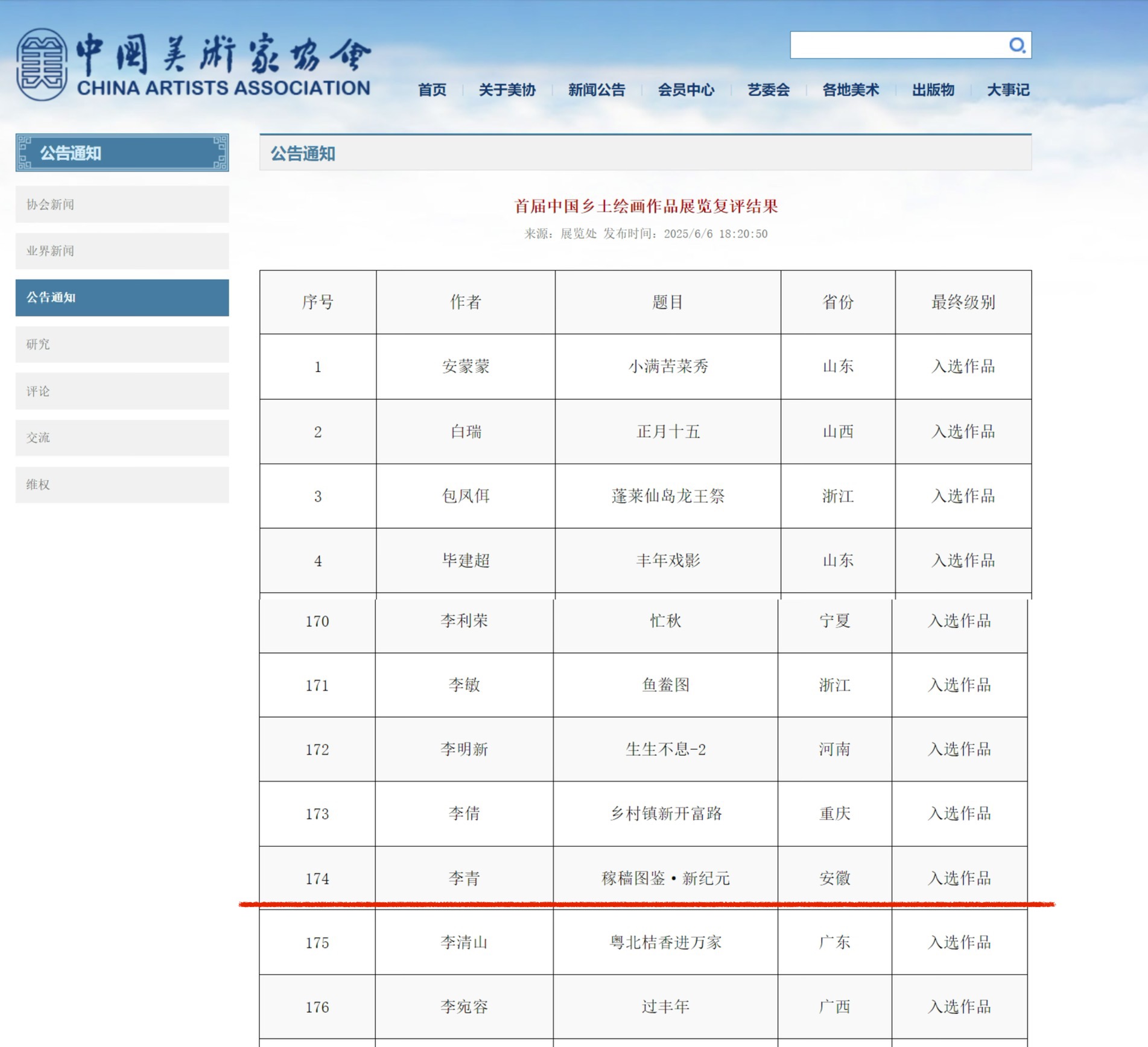Click the table cell 稼穑图鉴·新纪元
This screenshot has width=1148, height=1047.
[x=665, y=878]
